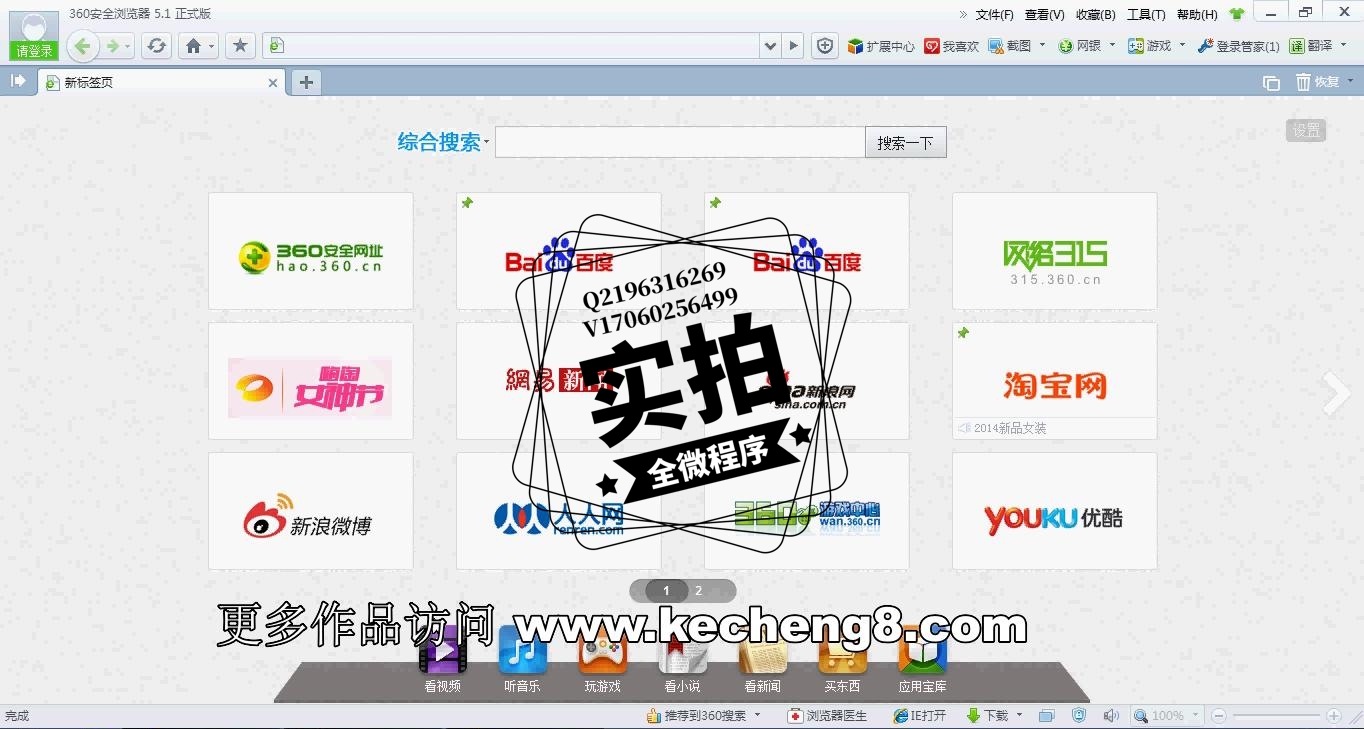
Task: Click the green shirt skin icon
Action: (x=1237, y=14)
